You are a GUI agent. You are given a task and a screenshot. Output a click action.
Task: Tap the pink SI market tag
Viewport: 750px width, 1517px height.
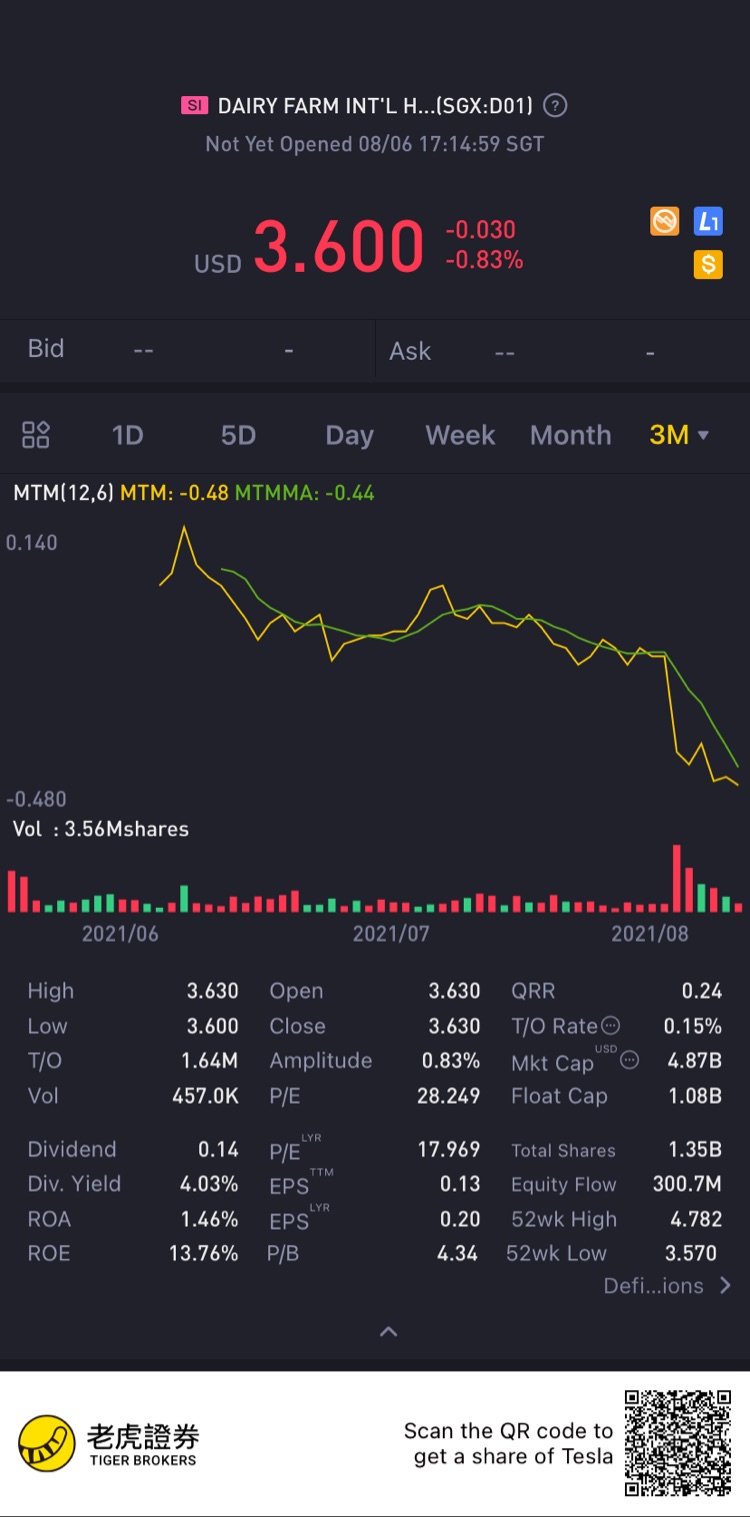tap(194, 105)
